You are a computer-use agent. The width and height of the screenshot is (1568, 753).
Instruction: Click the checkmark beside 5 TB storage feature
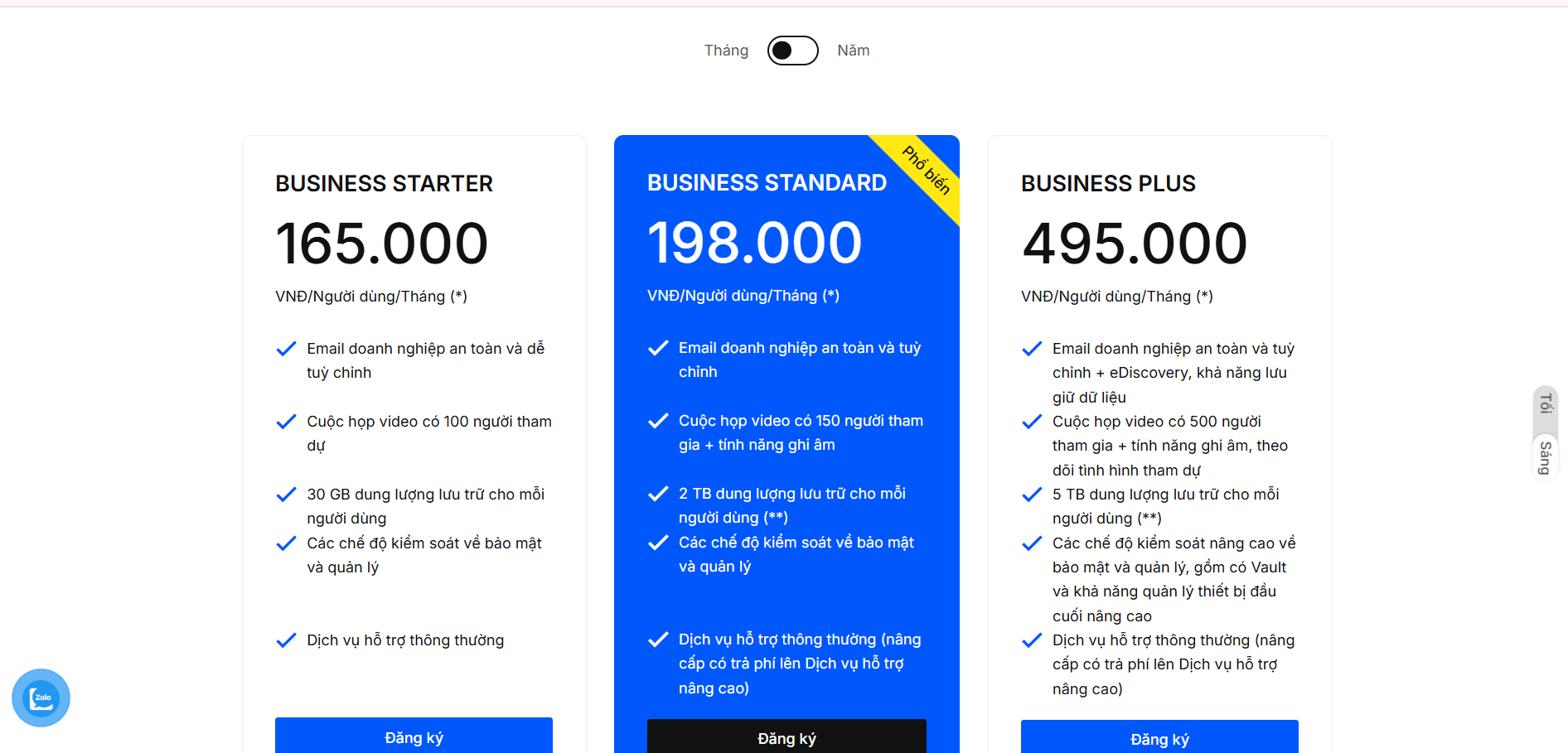pyautogui.click(x=1032, y=495)
